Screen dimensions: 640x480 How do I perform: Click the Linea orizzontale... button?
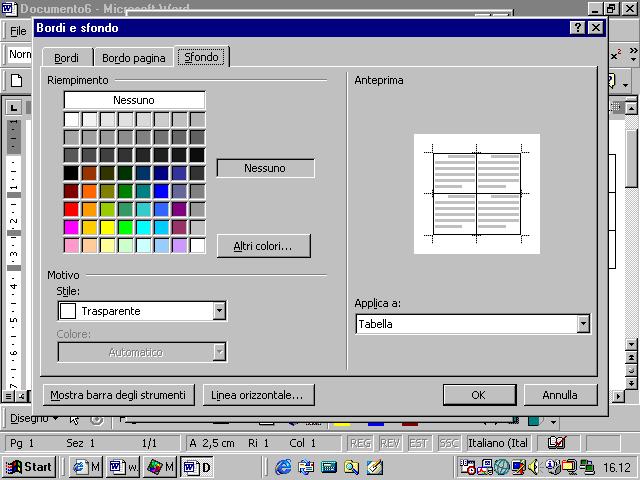tap(258, 395)
